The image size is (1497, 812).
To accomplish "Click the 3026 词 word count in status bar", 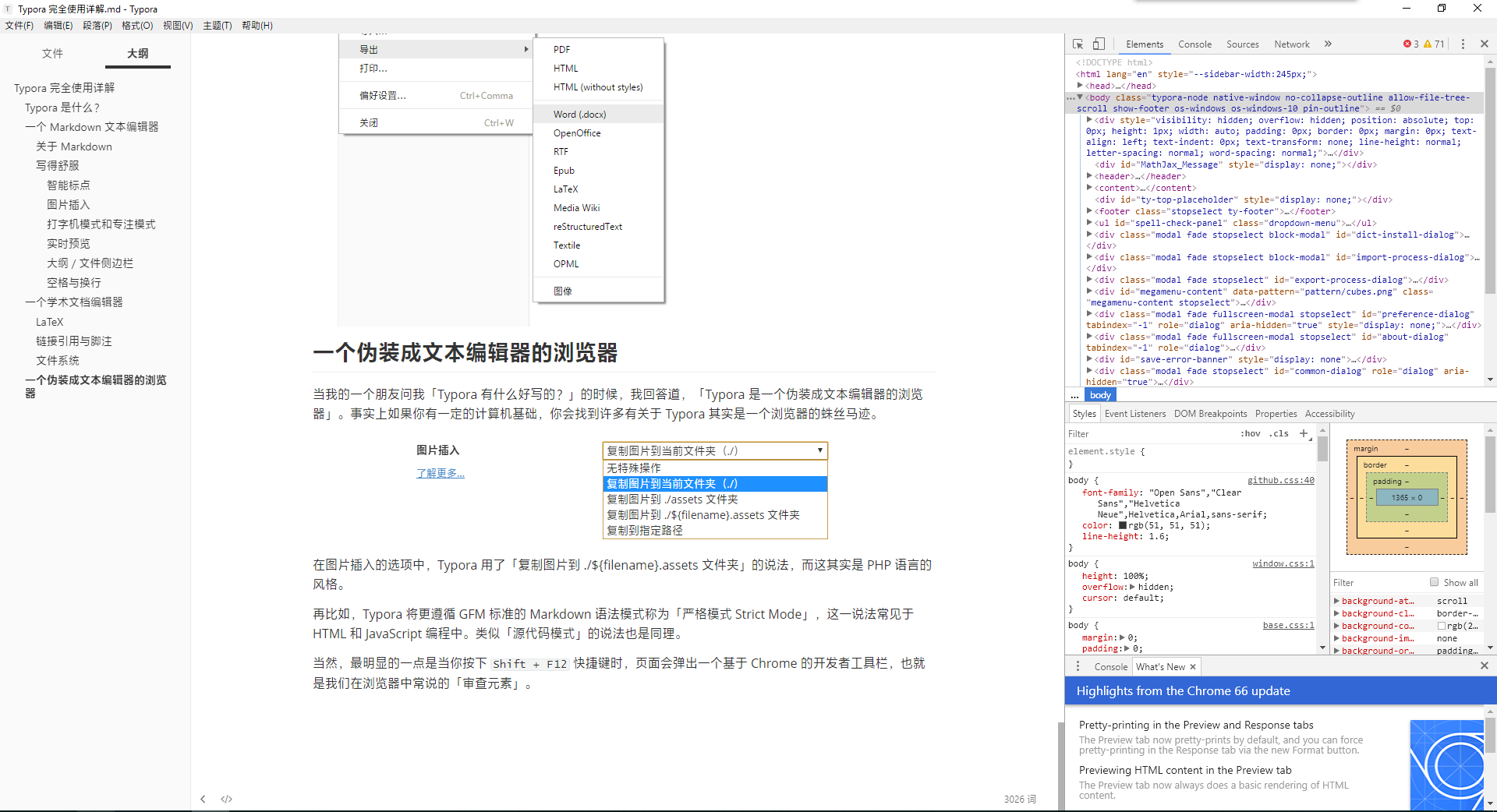I will [x=1020, y=799].
